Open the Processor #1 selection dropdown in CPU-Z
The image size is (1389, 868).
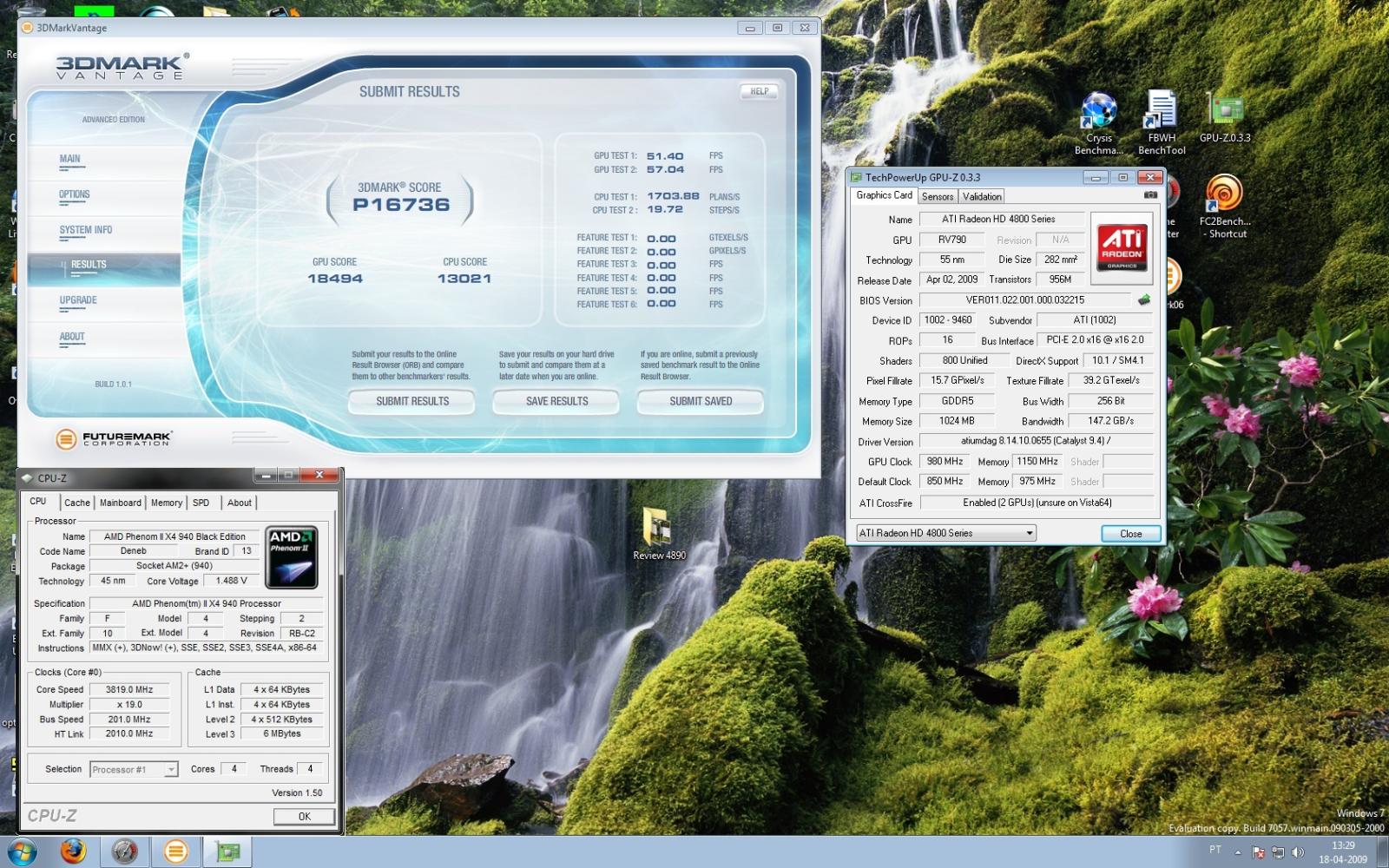pos(134,769)
